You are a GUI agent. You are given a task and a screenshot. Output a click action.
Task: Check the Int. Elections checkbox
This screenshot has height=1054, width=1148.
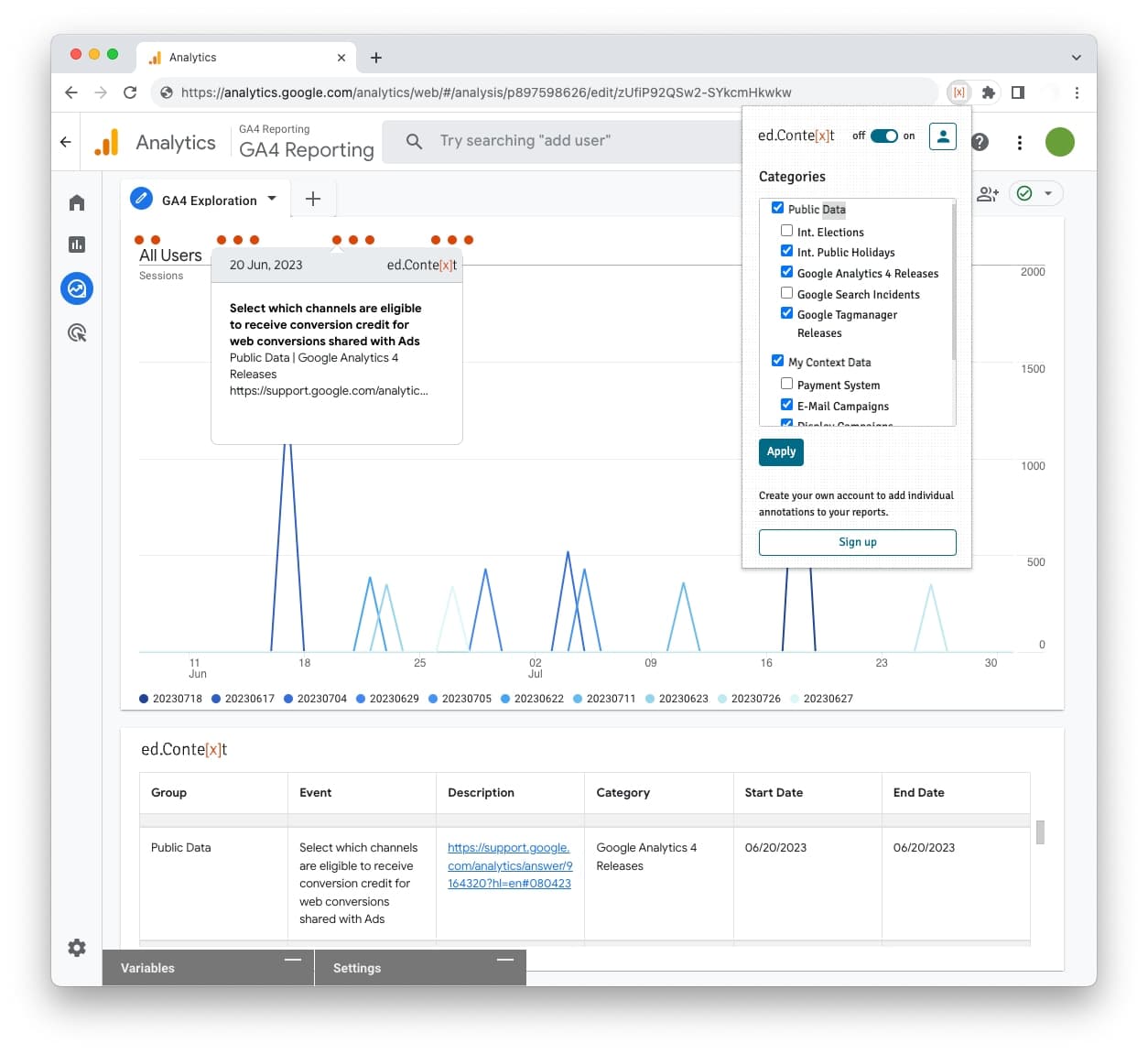(x=786, y=231)
